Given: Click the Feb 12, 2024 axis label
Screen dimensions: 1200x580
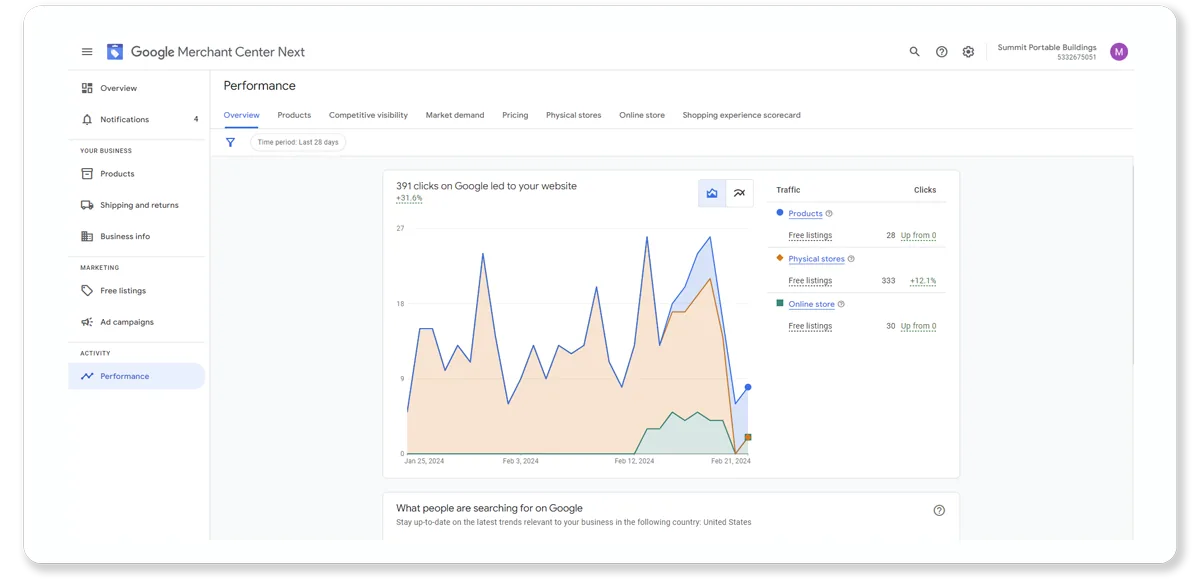Looking at the screenshot, I should point(634,461).
